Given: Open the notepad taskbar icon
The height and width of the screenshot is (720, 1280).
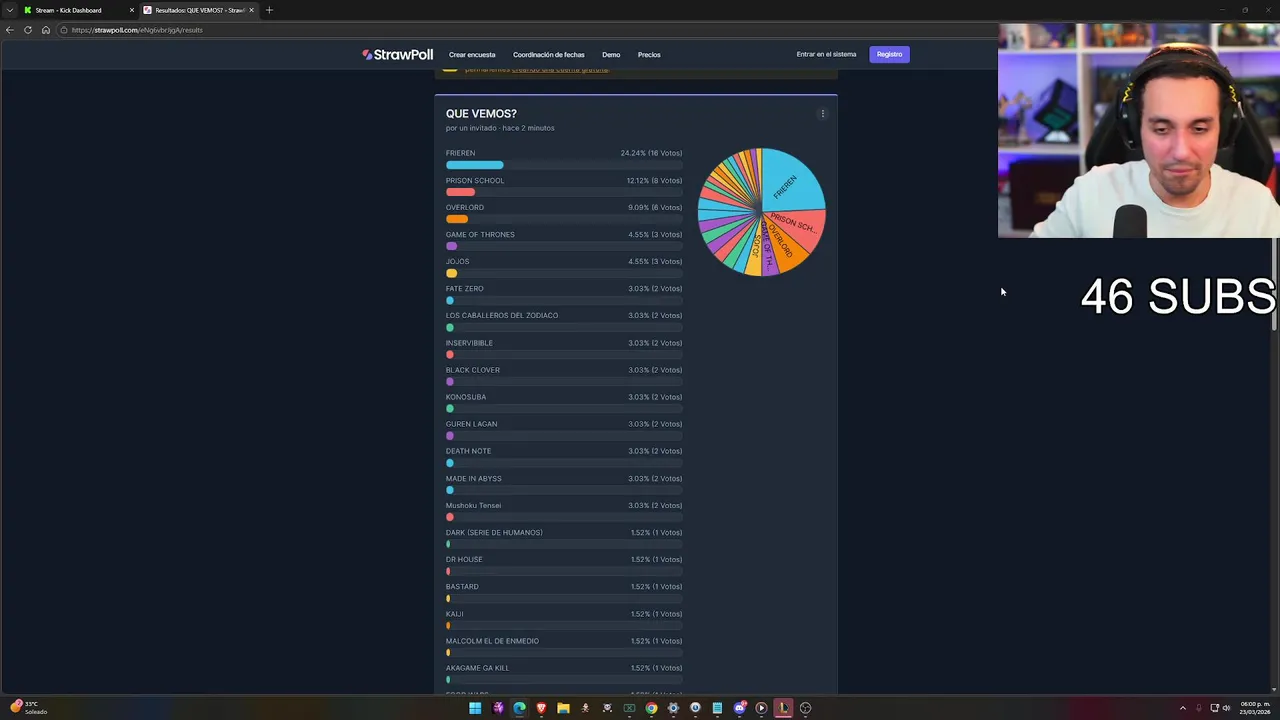Looking at the screenshot, I should [x=717, y=708].
